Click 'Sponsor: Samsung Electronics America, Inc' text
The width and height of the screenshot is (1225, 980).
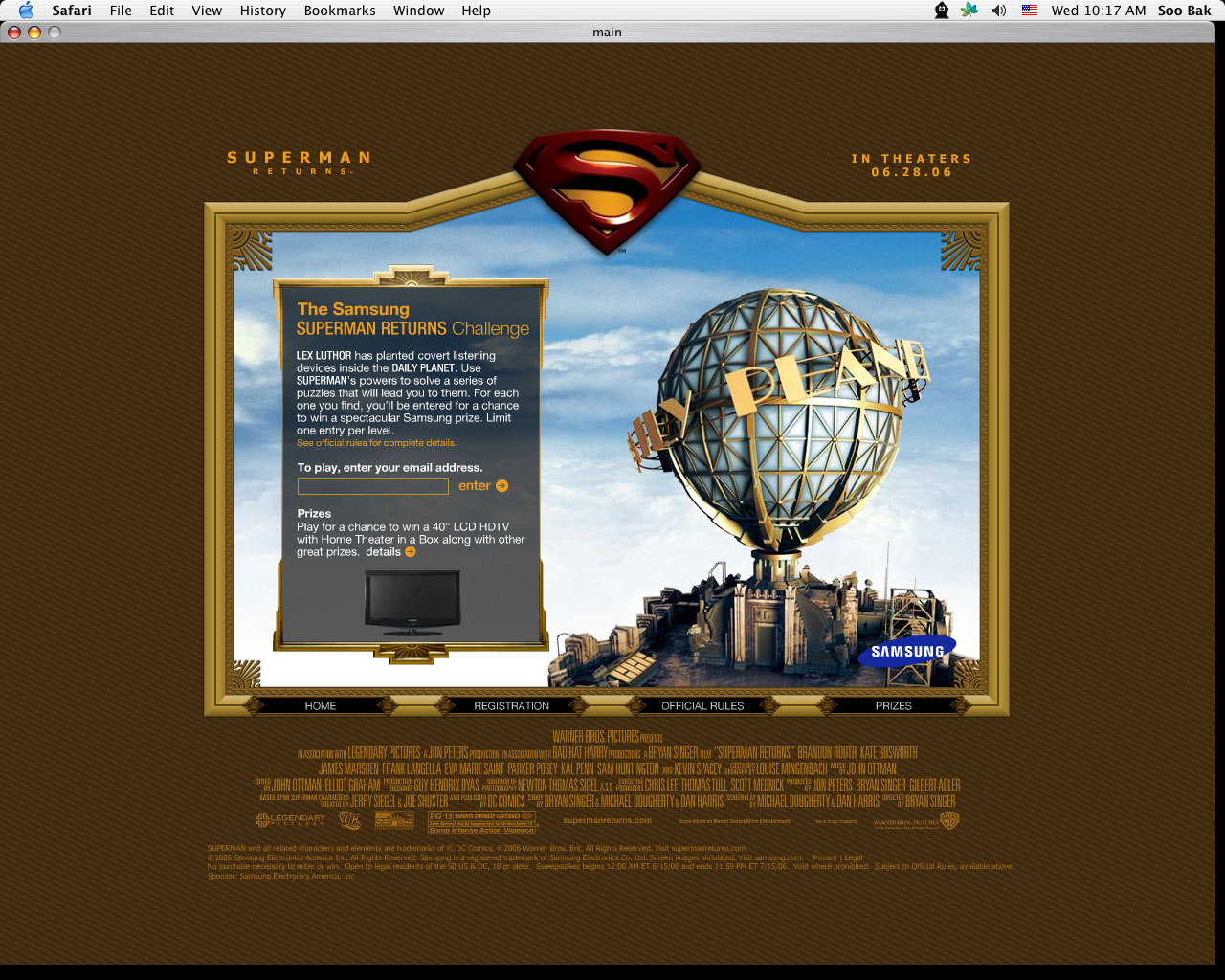(x=281, y=876)
